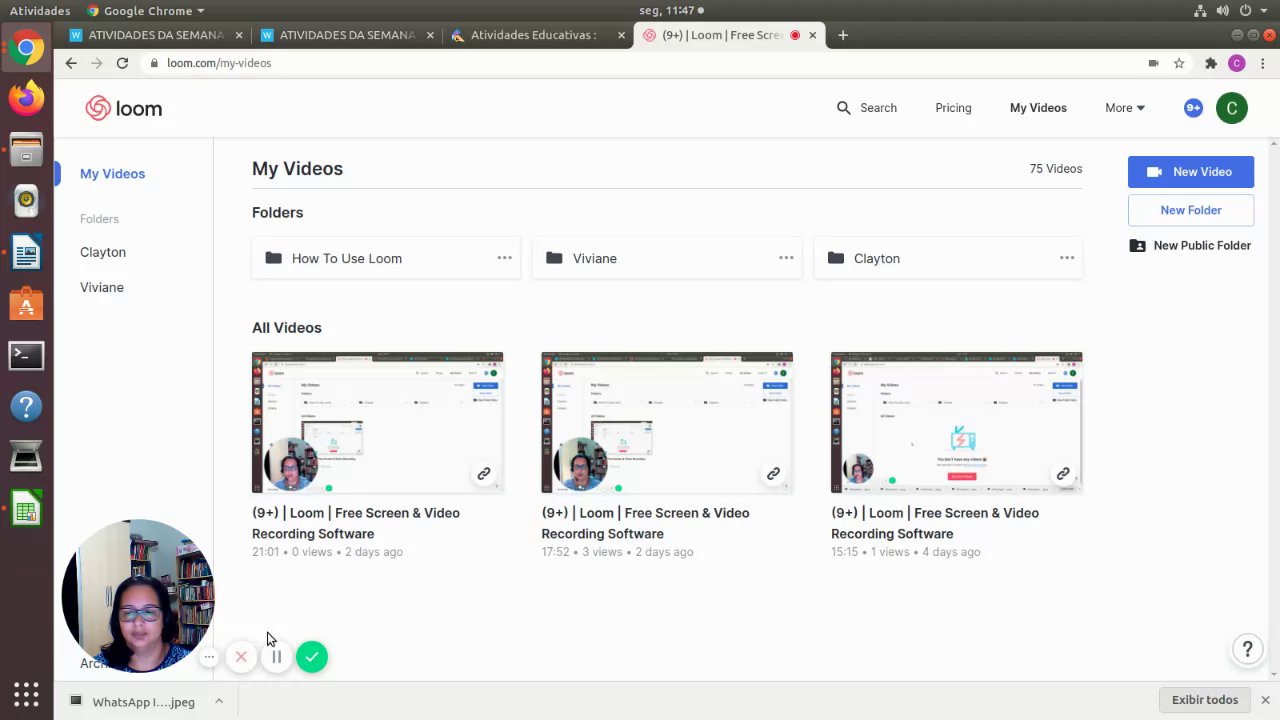Click the New Video button
The height and width of the screenshot is (720, 1280).
click(1191, 172)
